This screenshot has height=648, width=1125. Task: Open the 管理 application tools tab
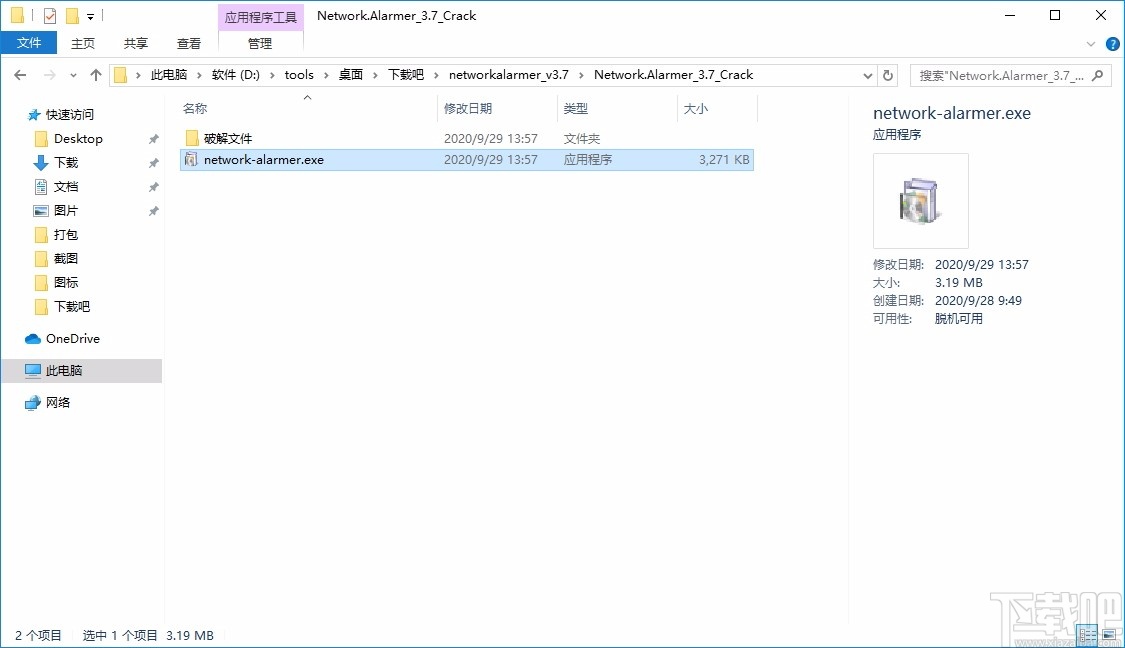coord(260,43)
